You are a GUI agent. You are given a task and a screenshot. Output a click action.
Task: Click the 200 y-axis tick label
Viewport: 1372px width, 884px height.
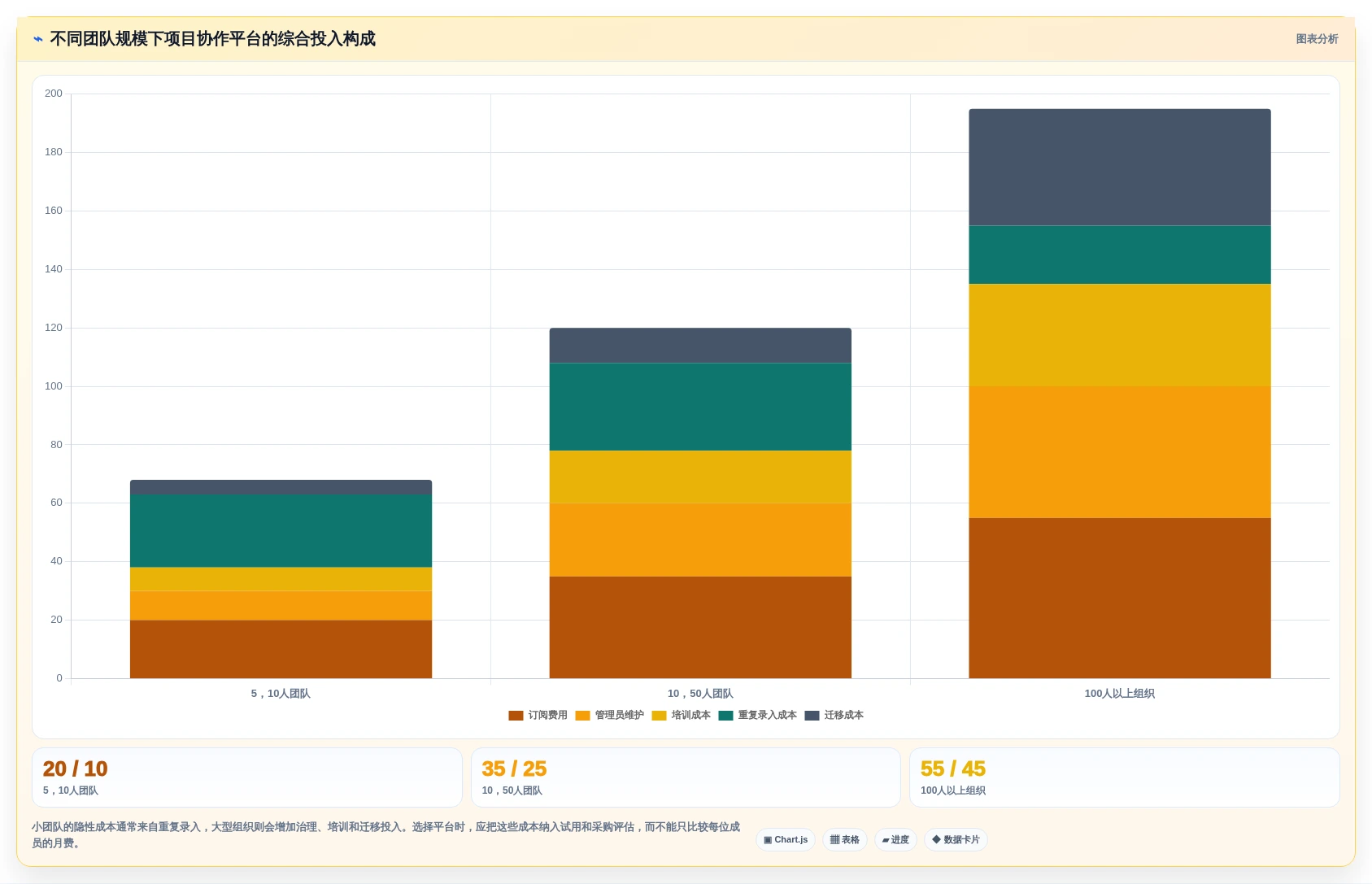(x=54, y=94)
